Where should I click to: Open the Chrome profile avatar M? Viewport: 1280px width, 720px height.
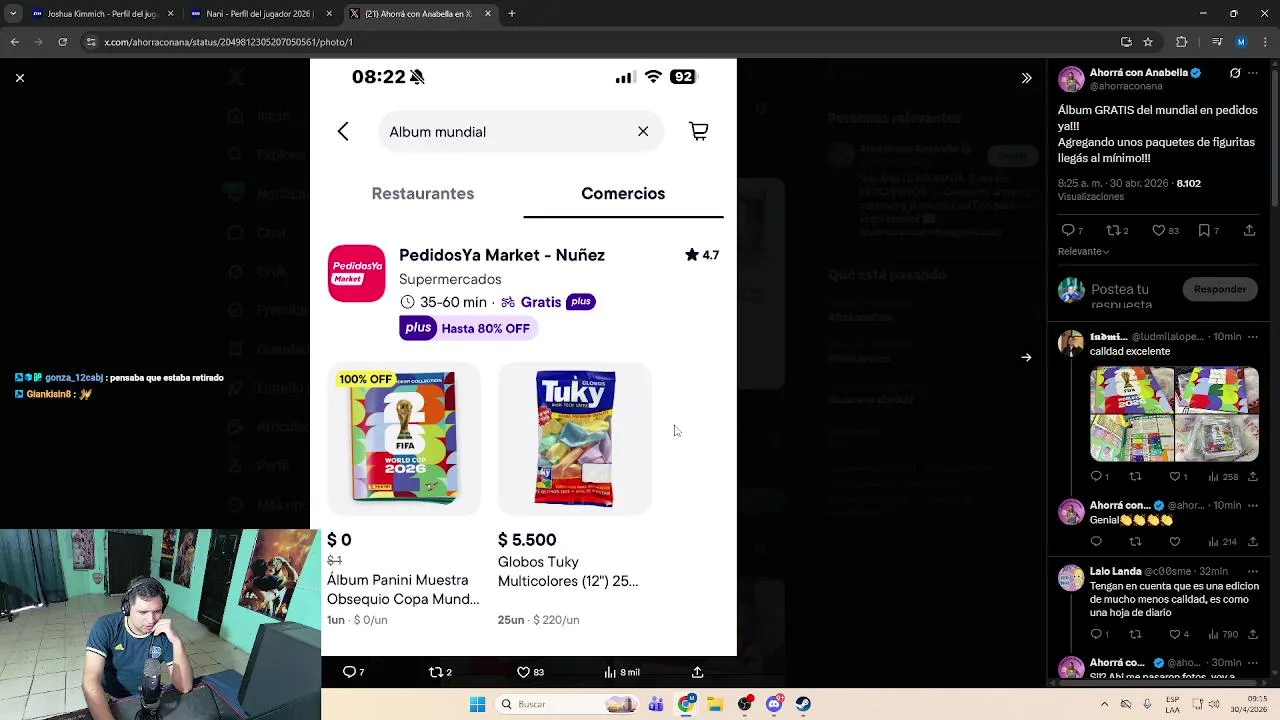1241,42
